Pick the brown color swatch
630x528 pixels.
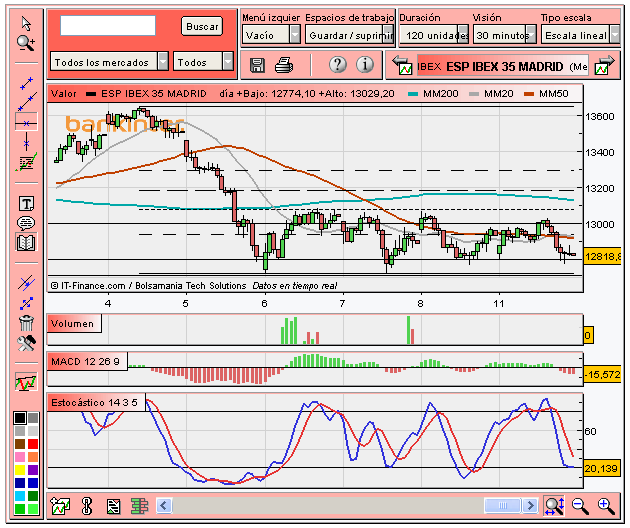20,444
